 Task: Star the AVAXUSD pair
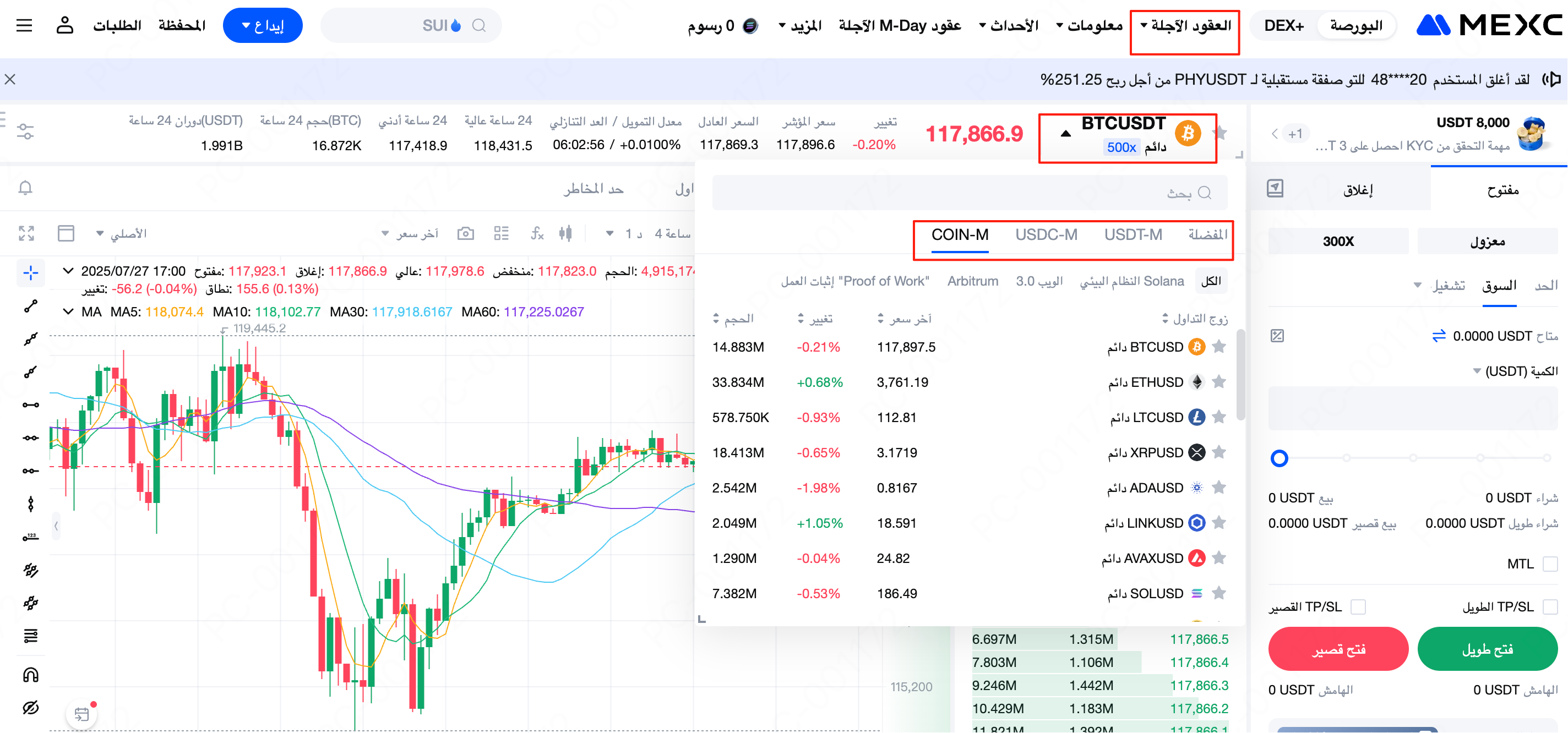coord(1218,558)
